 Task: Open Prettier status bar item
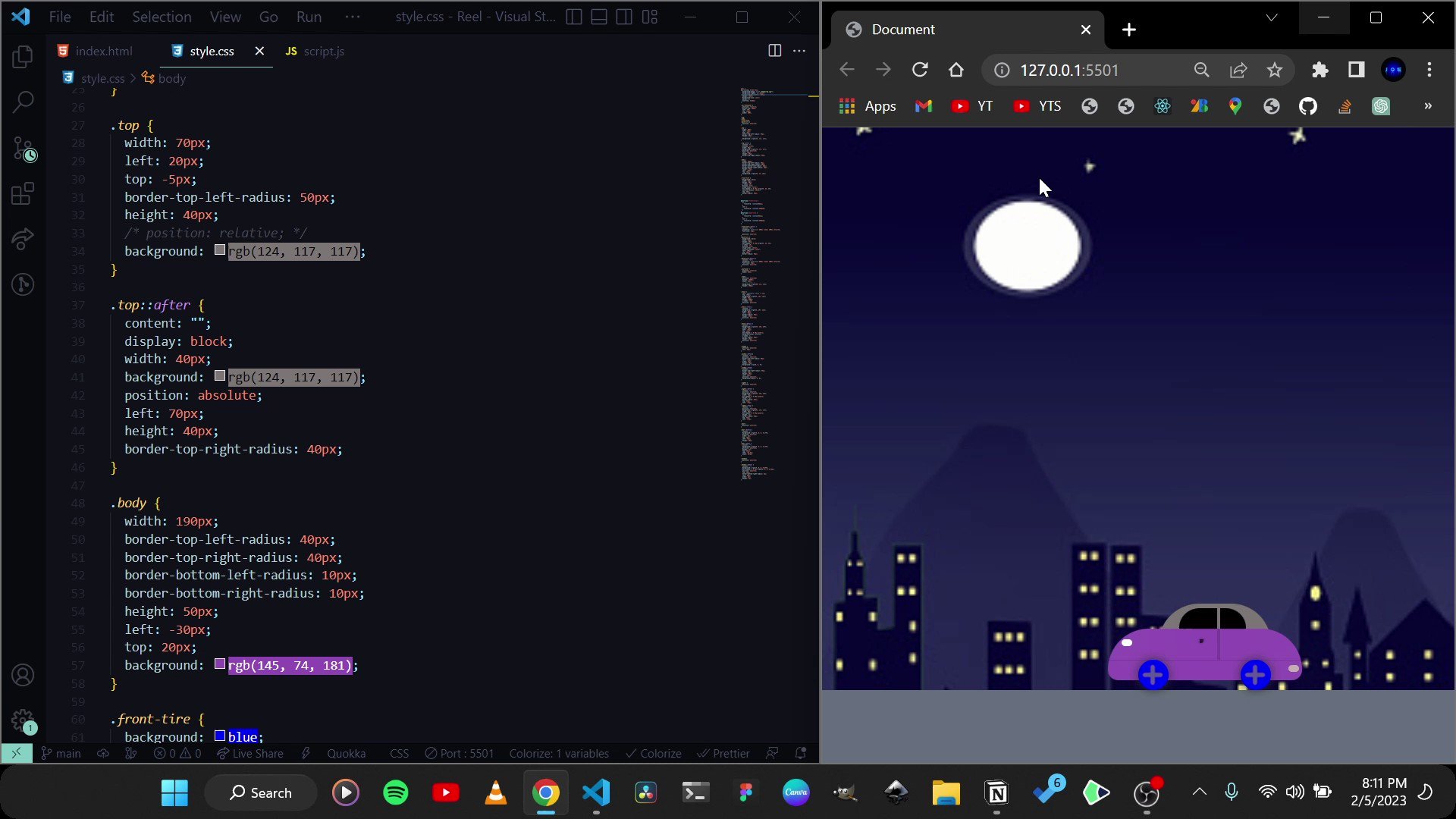point(723,753)
